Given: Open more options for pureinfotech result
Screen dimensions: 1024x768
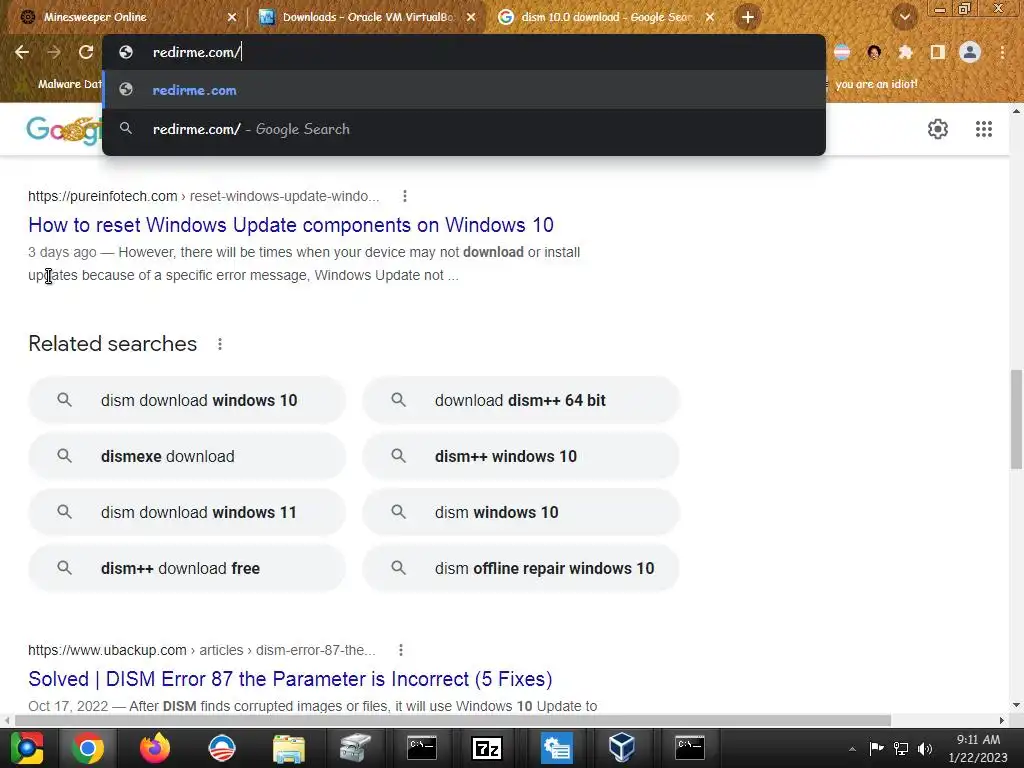Looking at the screenshot, I should click(405, 196).
